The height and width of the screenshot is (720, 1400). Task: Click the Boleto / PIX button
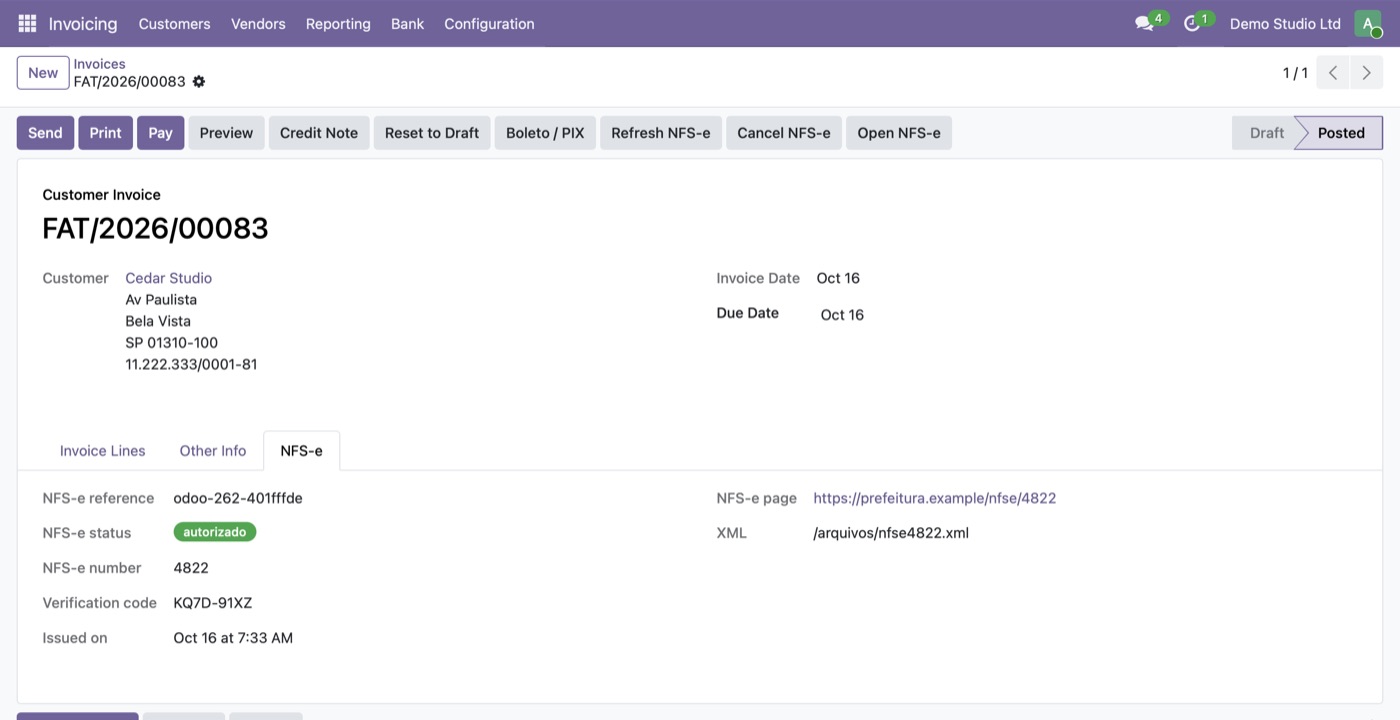(x=545, y=133)
